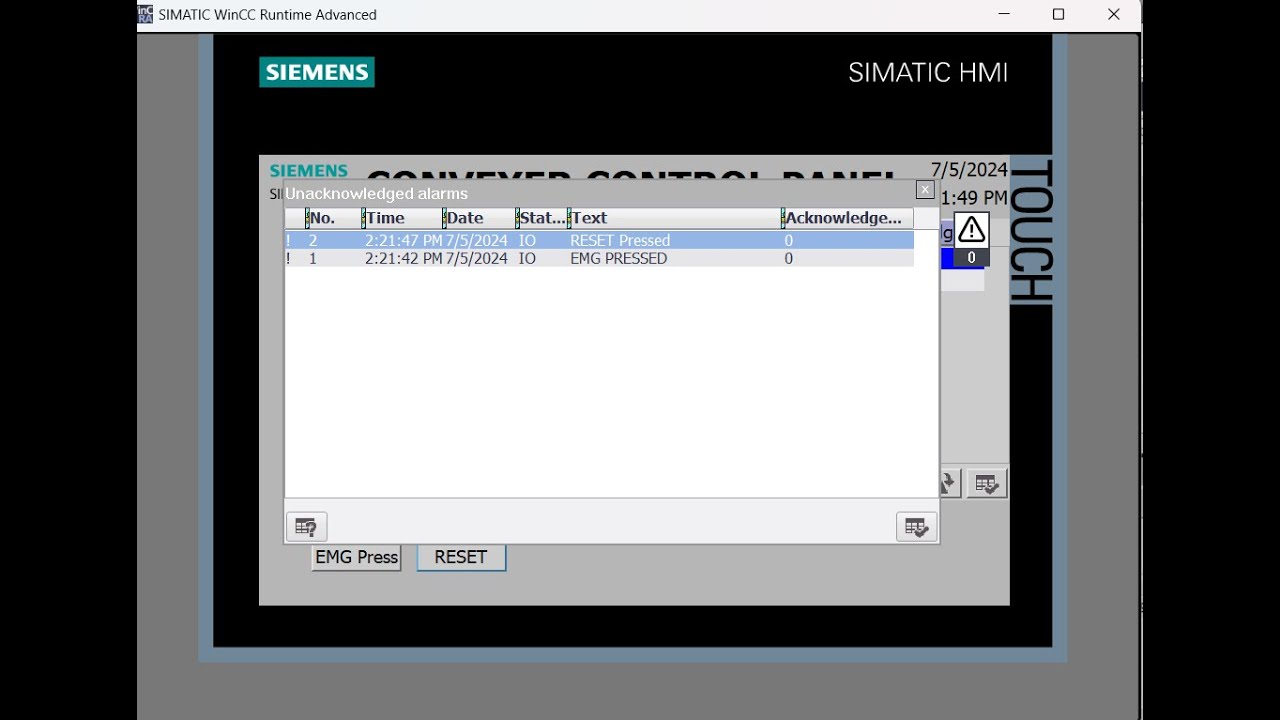Close the WinCC Runtime Advanced window

(1113, 14)
